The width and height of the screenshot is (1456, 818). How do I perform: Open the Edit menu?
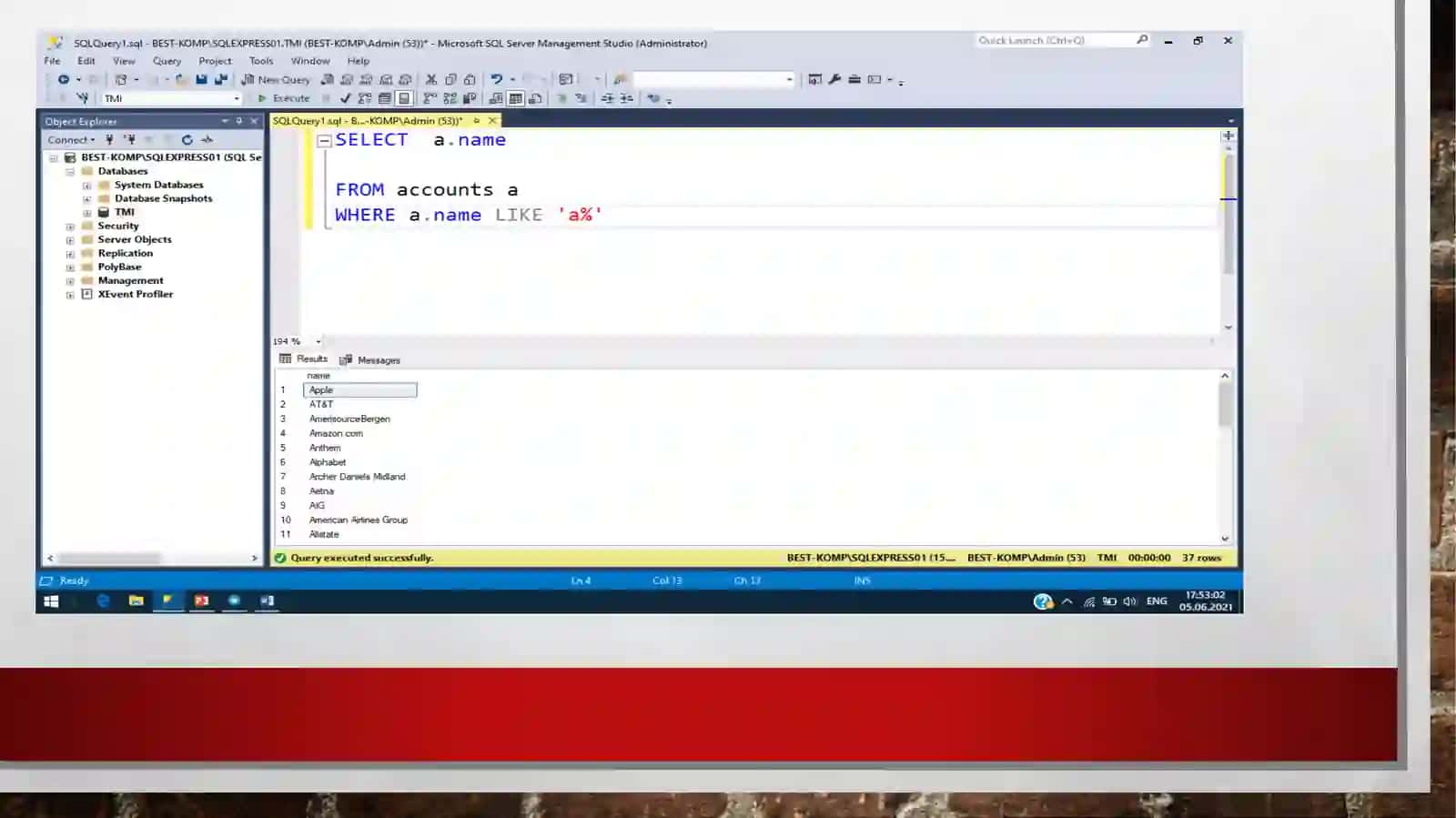point(86,61)
